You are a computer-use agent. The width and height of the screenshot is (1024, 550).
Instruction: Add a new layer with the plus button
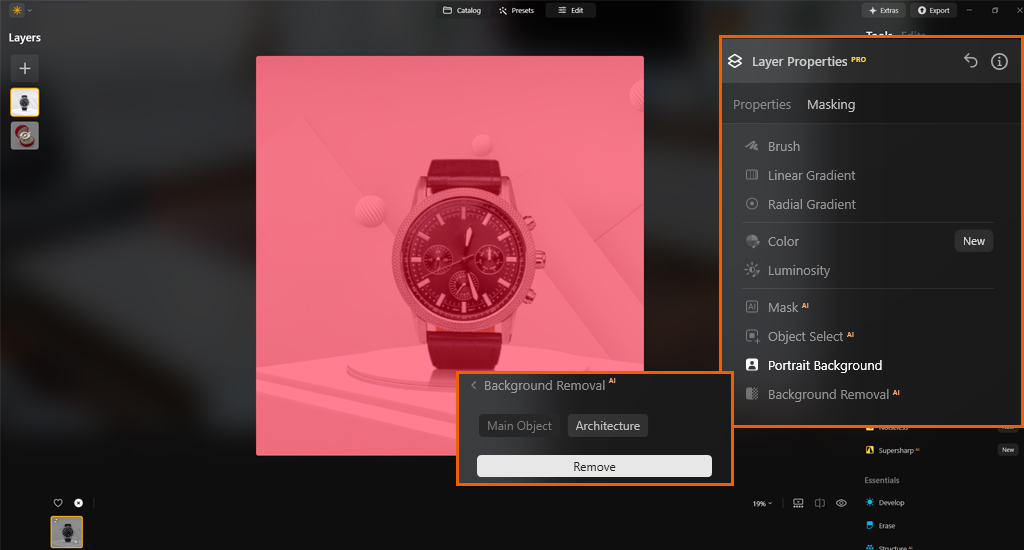click(x=25, y=68)
